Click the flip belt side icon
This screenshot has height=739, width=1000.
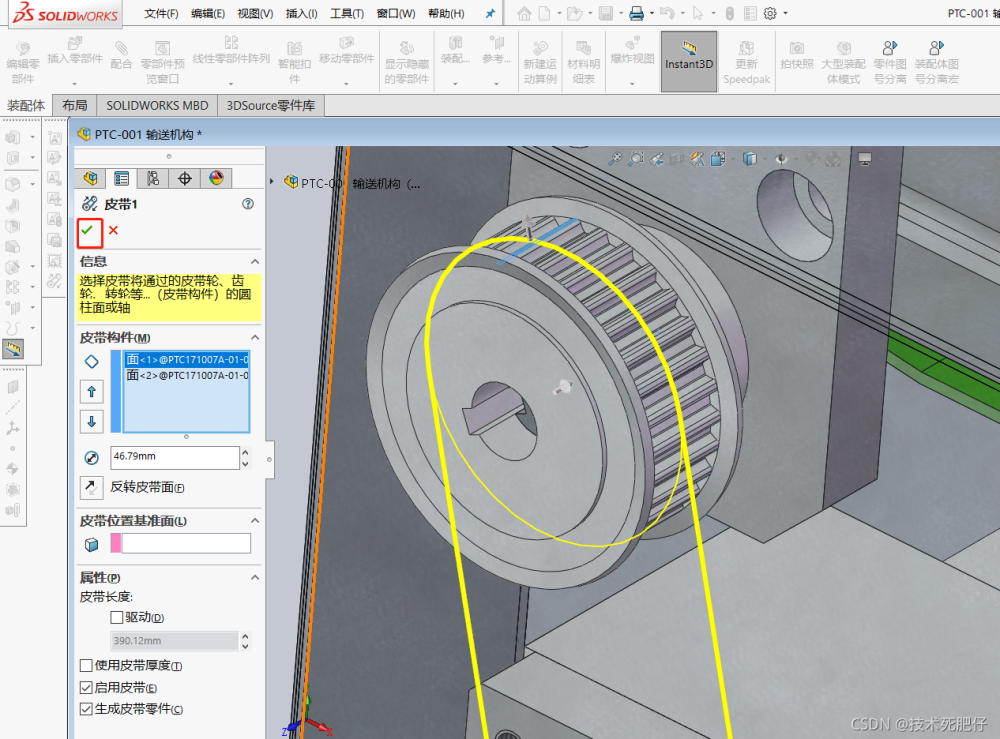pos(92,487)
